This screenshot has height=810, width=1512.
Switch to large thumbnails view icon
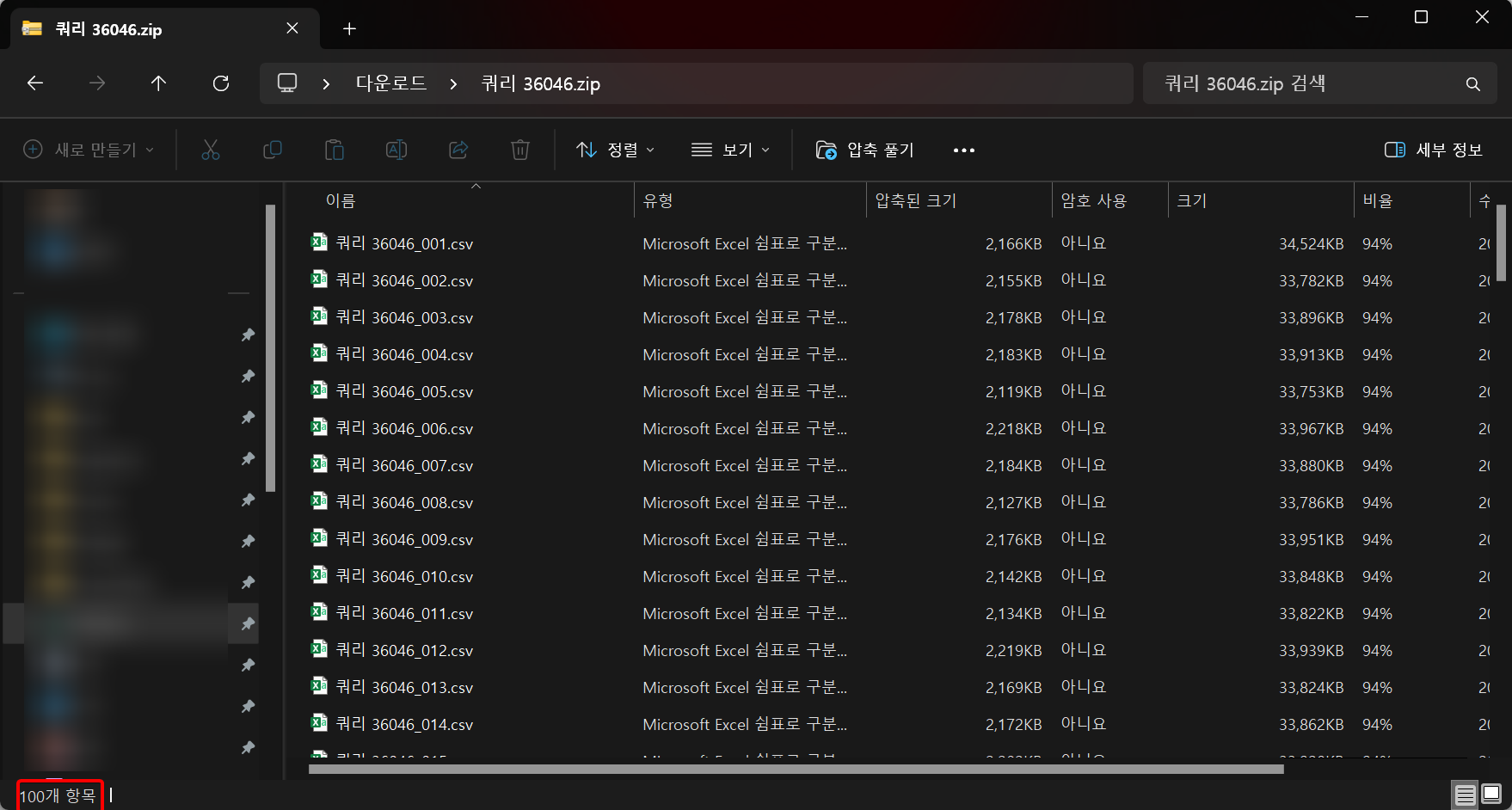tap(1490, 794)
